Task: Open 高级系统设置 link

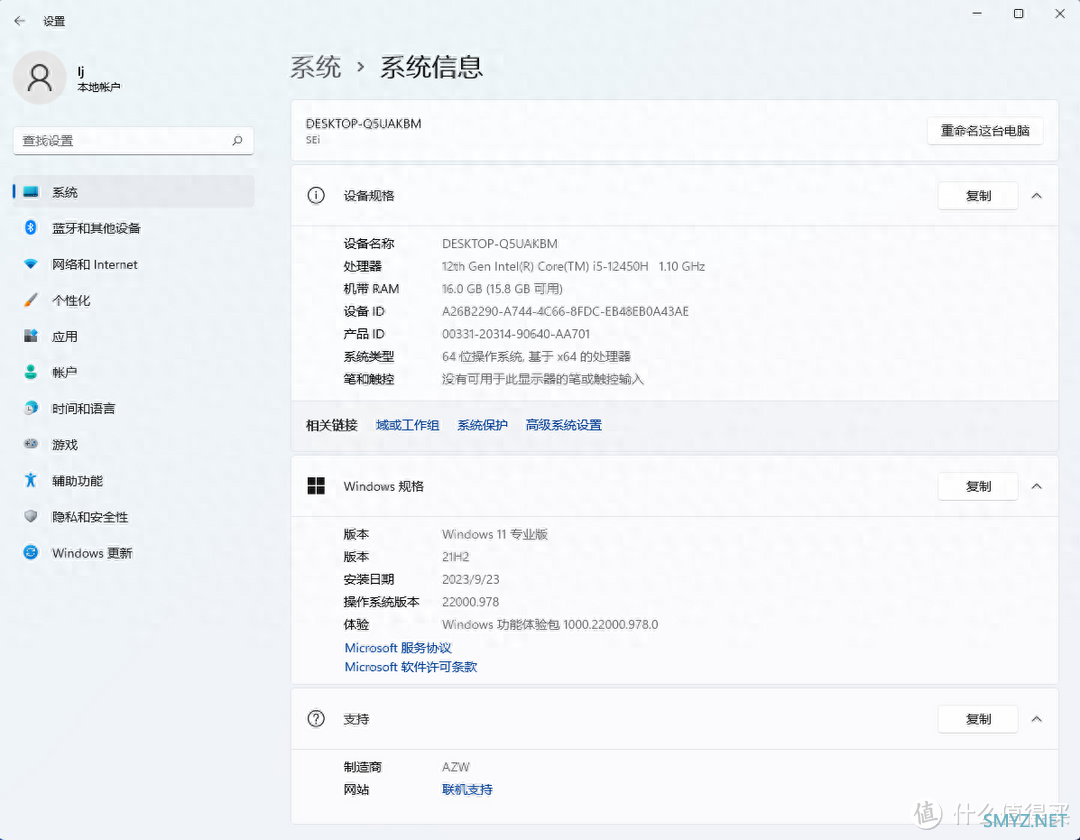Action: click(x=563, y=425)
